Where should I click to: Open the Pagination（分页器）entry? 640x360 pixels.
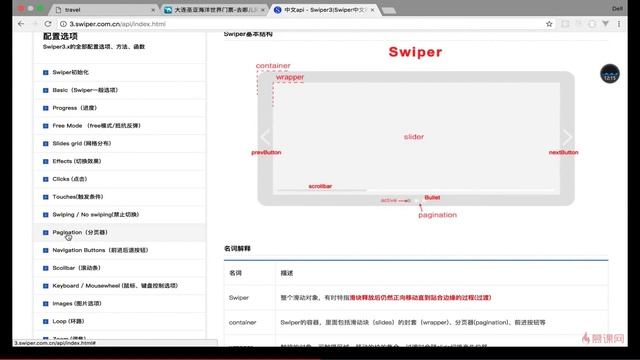(x=80, y=232)
